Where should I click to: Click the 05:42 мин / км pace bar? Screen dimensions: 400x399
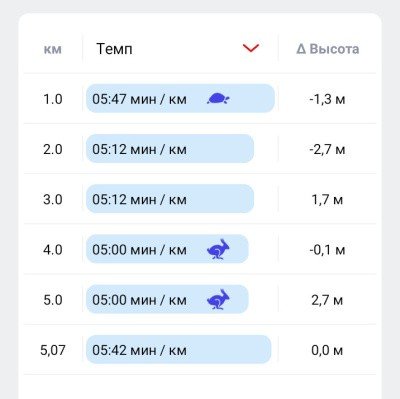pyautogui.click(x=179, y=349)
